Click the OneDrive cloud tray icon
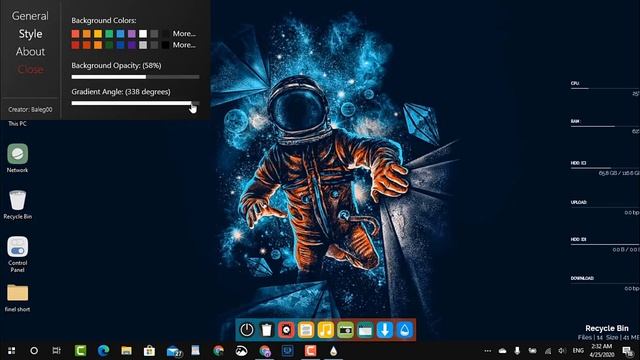Viewport: 640px width, 360px height. tap(502, 351)
